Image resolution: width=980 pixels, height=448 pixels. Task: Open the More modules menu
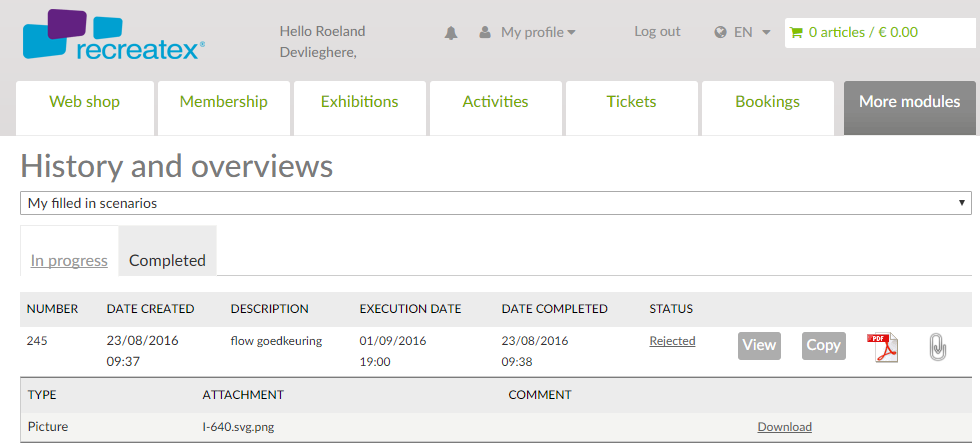[909, 102]
